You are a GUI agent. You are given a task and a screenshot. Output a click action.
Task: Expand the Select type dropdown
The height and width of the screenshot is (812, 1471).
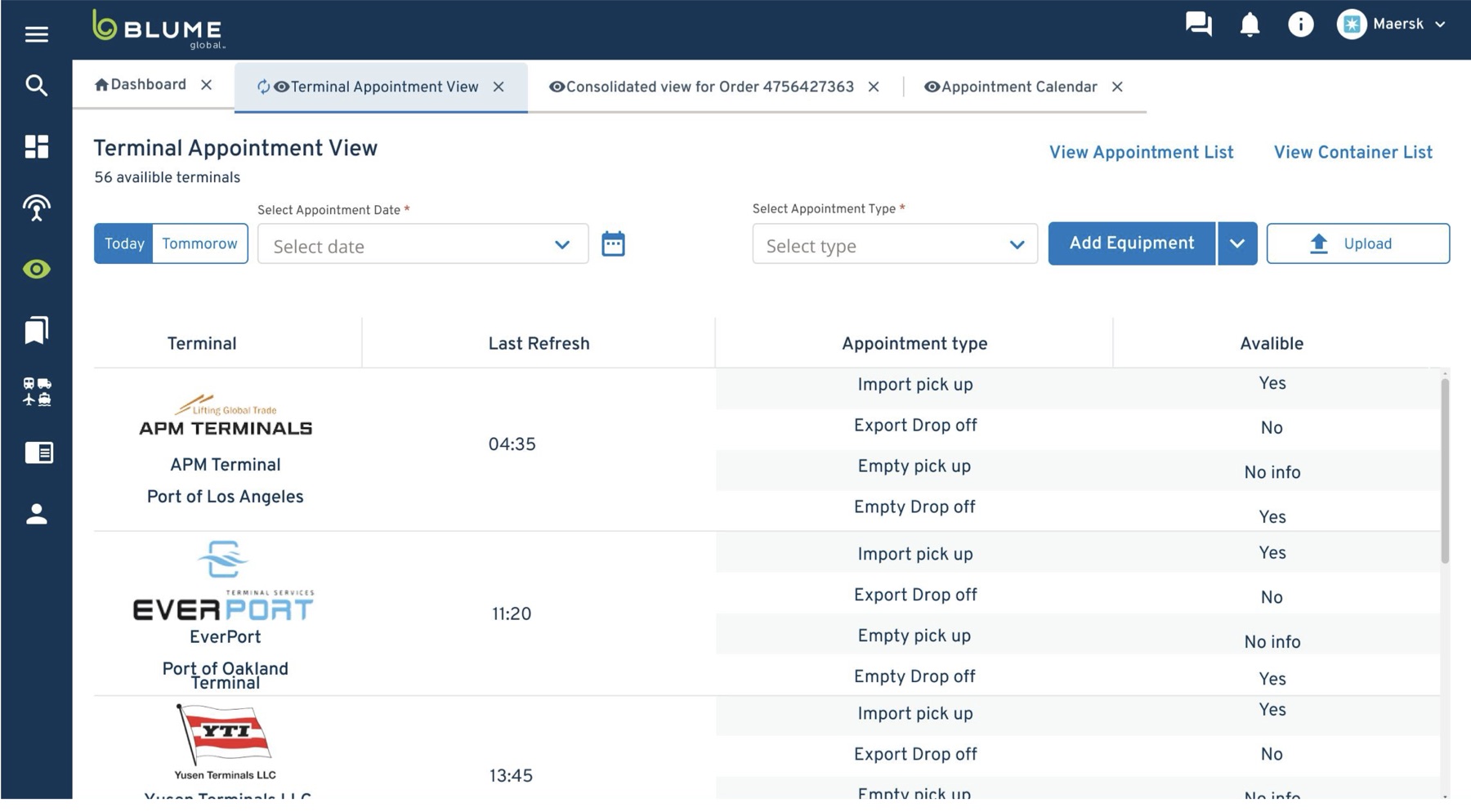(895, 244)
